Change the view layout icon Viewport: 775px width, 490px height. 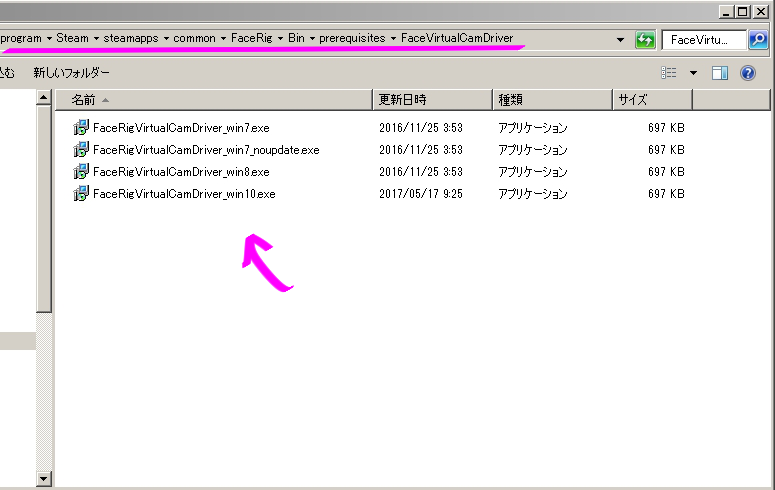669,73
